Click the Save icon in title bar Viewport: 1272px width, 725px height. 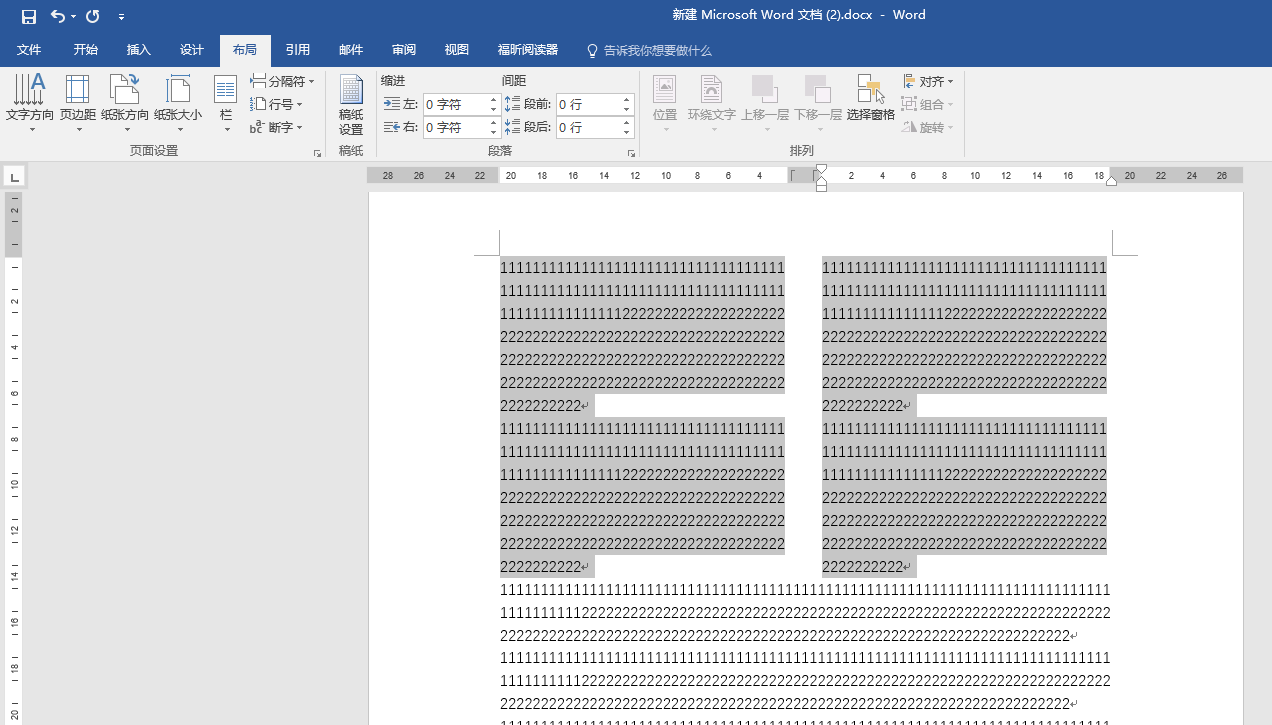tap(28, 16)
